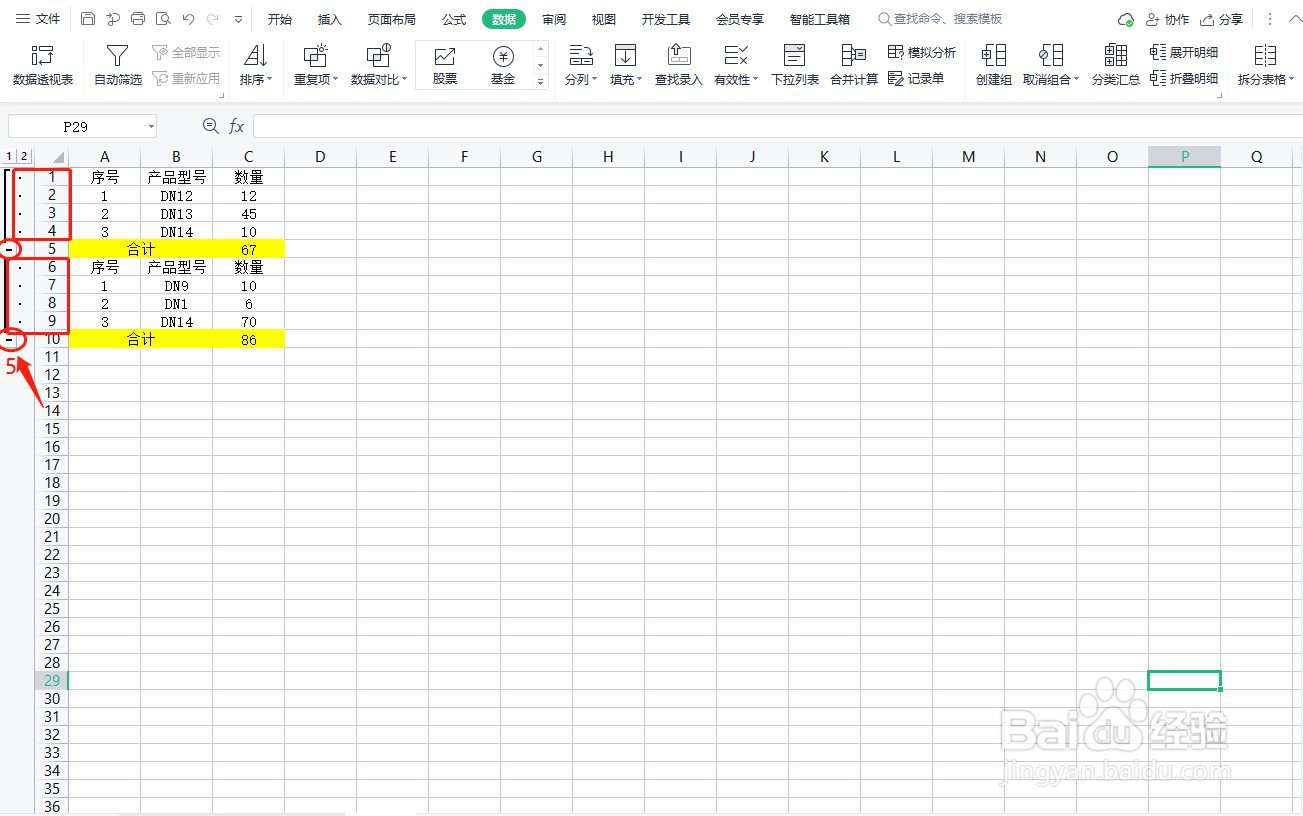The image size is (1303, 816).
Task: Click 创建组 to create a group
Action: pyautogui.click(x=994, y=65)
